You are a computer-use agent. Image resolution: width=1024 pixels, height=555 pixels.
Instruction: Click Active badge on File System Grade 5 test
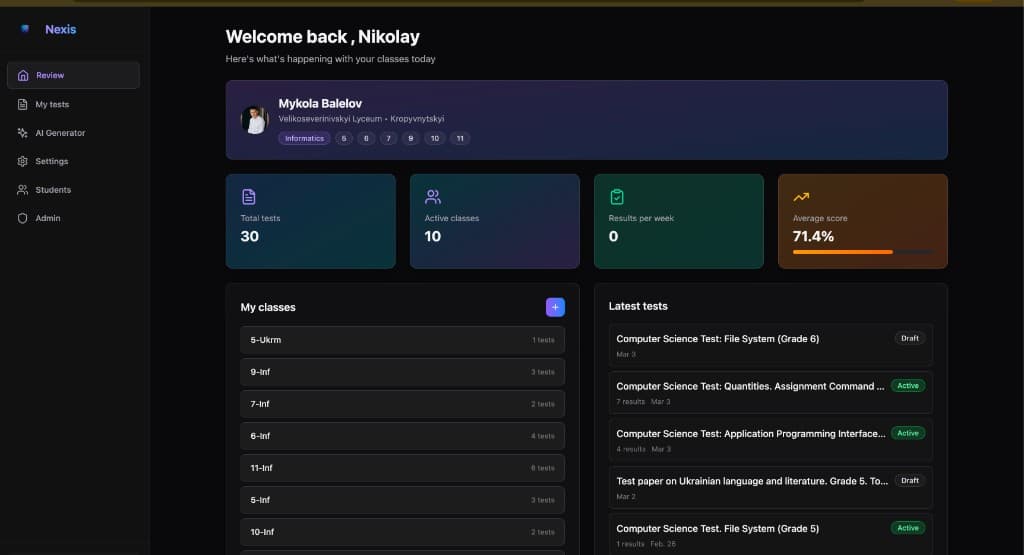click(908, 528)
